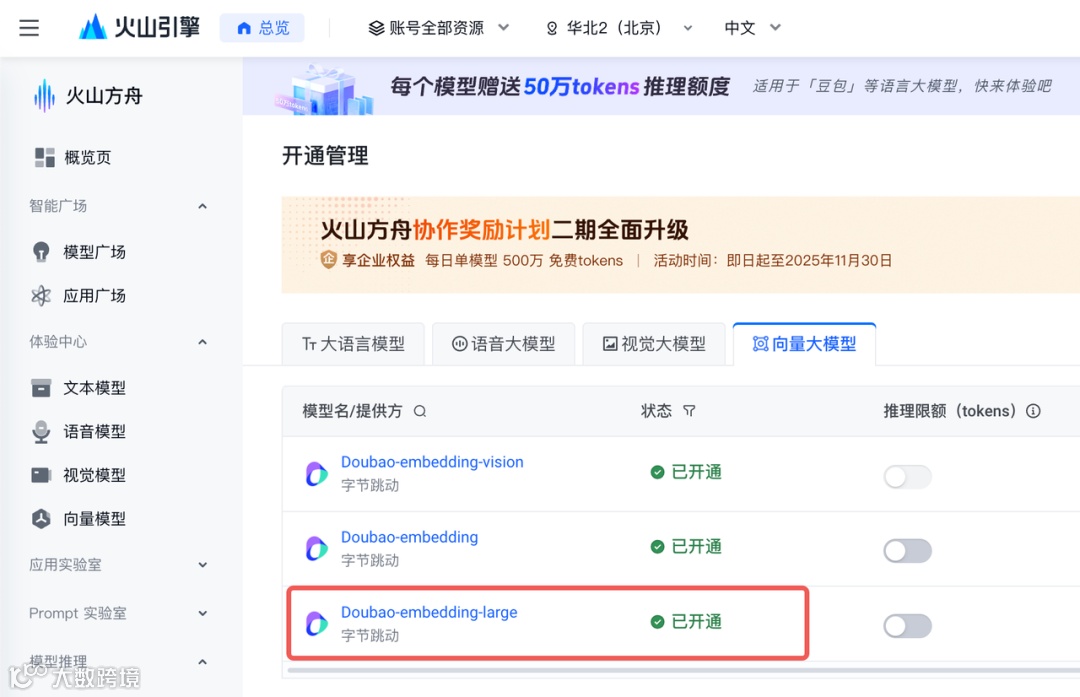The width and height of the screenshot is (1080, 697).
Task: Click the Doubao-embedding-vision model logo
Action: (317, 474)
